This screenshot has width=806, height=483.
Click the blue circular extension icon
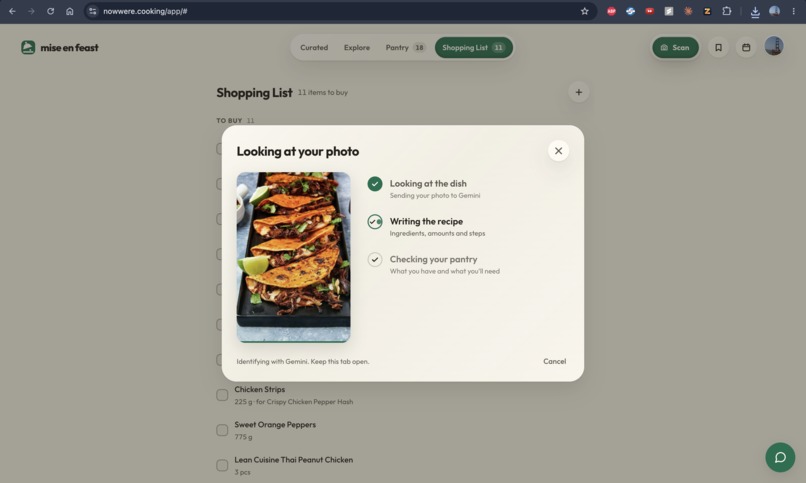[630, 11]
